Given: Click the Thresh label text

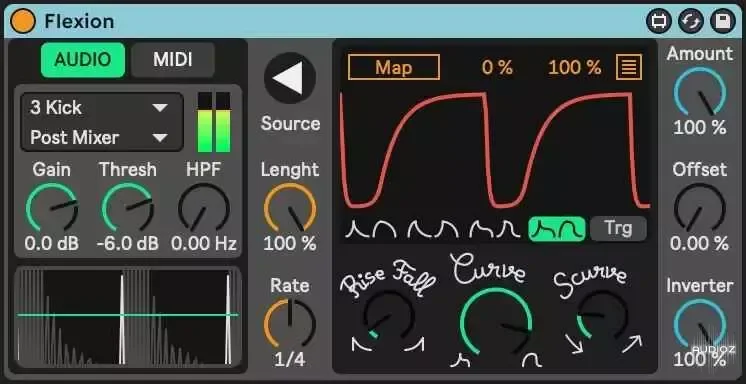Looking at the screenshot, I should [x=128, y=169].
